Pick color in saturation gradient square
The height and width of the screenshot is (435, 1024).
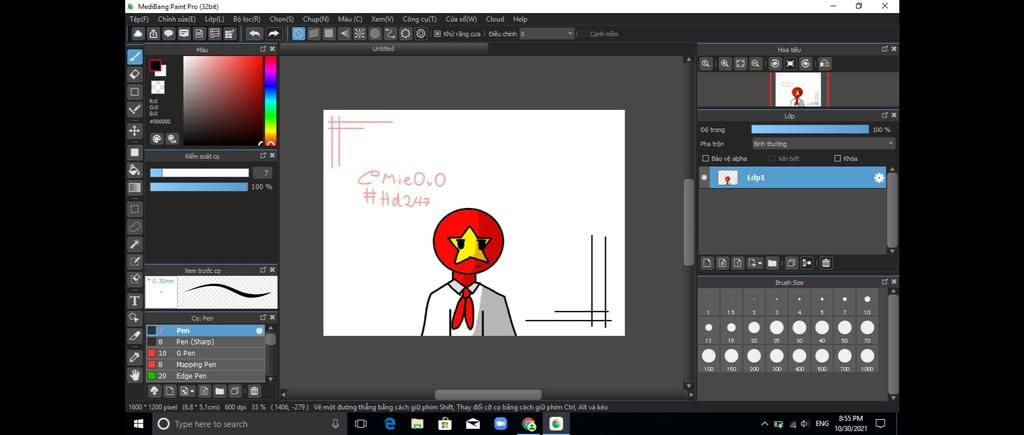coord(223,101)
